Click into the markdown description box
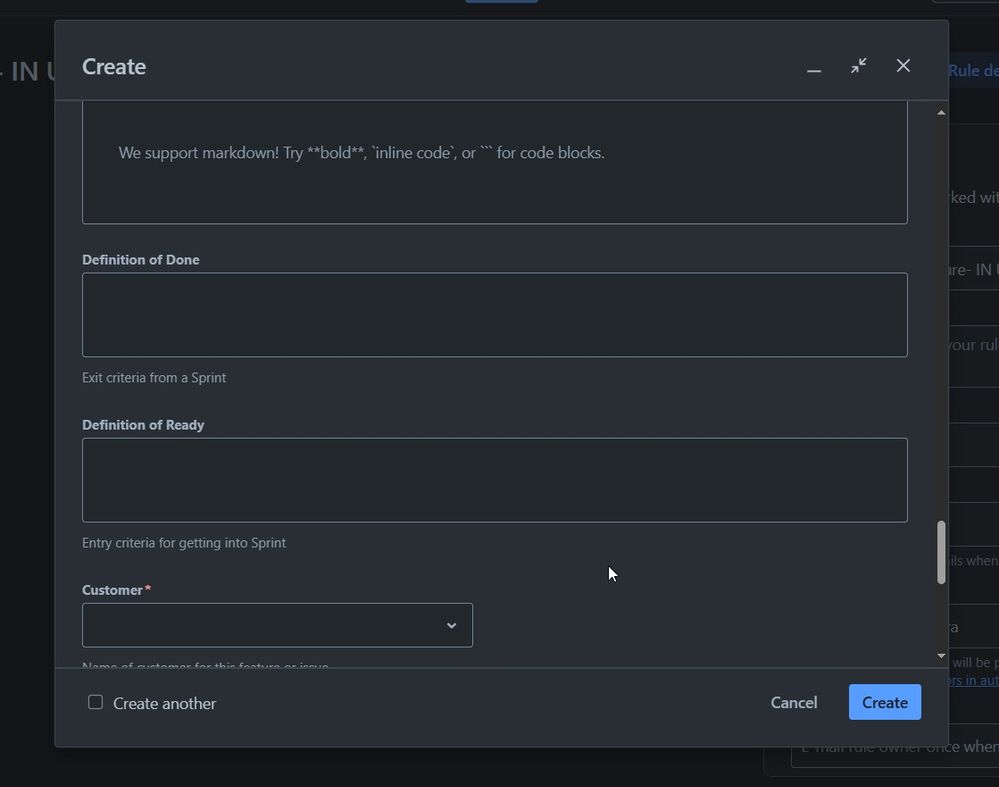Image resolution: width=999 pixels, height=787 pixels. click(x=494, y=162)
